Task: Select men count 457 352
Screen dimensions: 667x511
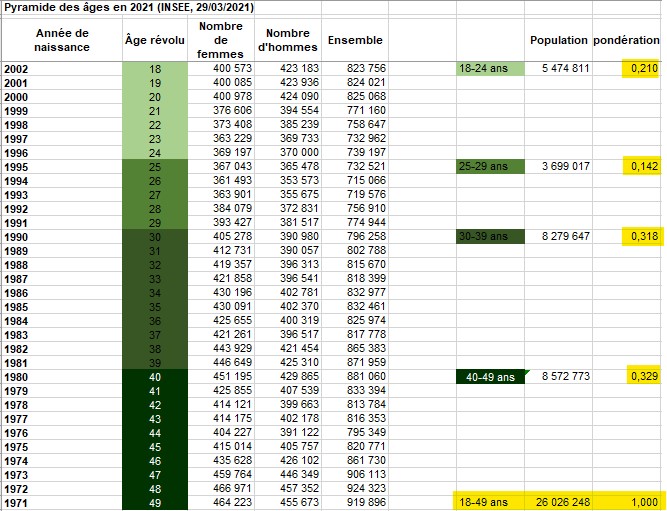Action: [288, 488]
